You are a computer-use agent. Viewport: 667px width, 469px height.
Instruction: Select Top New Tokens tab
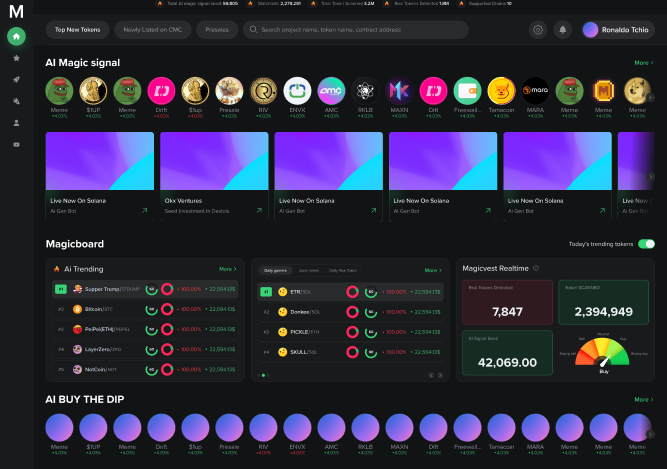[77, 30]
